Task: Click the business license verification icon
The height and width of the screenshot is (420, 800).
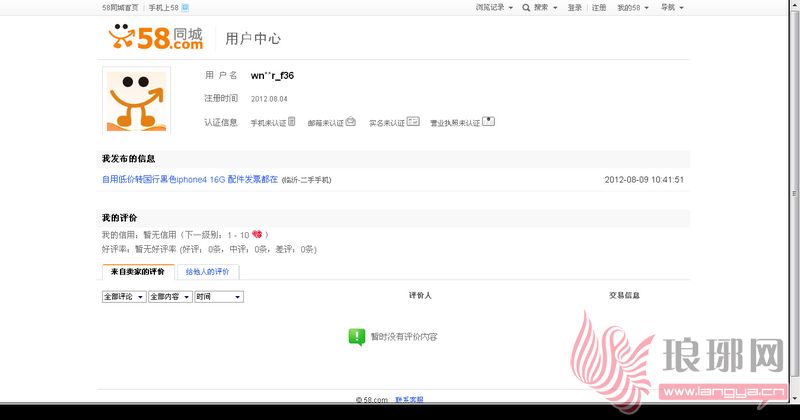Action: [x=488, y=122]
